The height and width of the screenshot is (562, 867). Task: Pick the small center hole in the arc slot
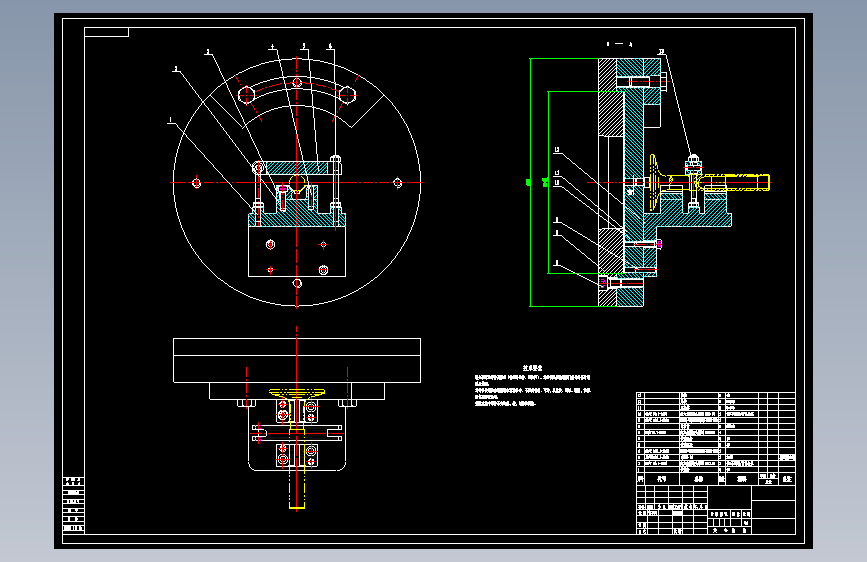point(297,82)
